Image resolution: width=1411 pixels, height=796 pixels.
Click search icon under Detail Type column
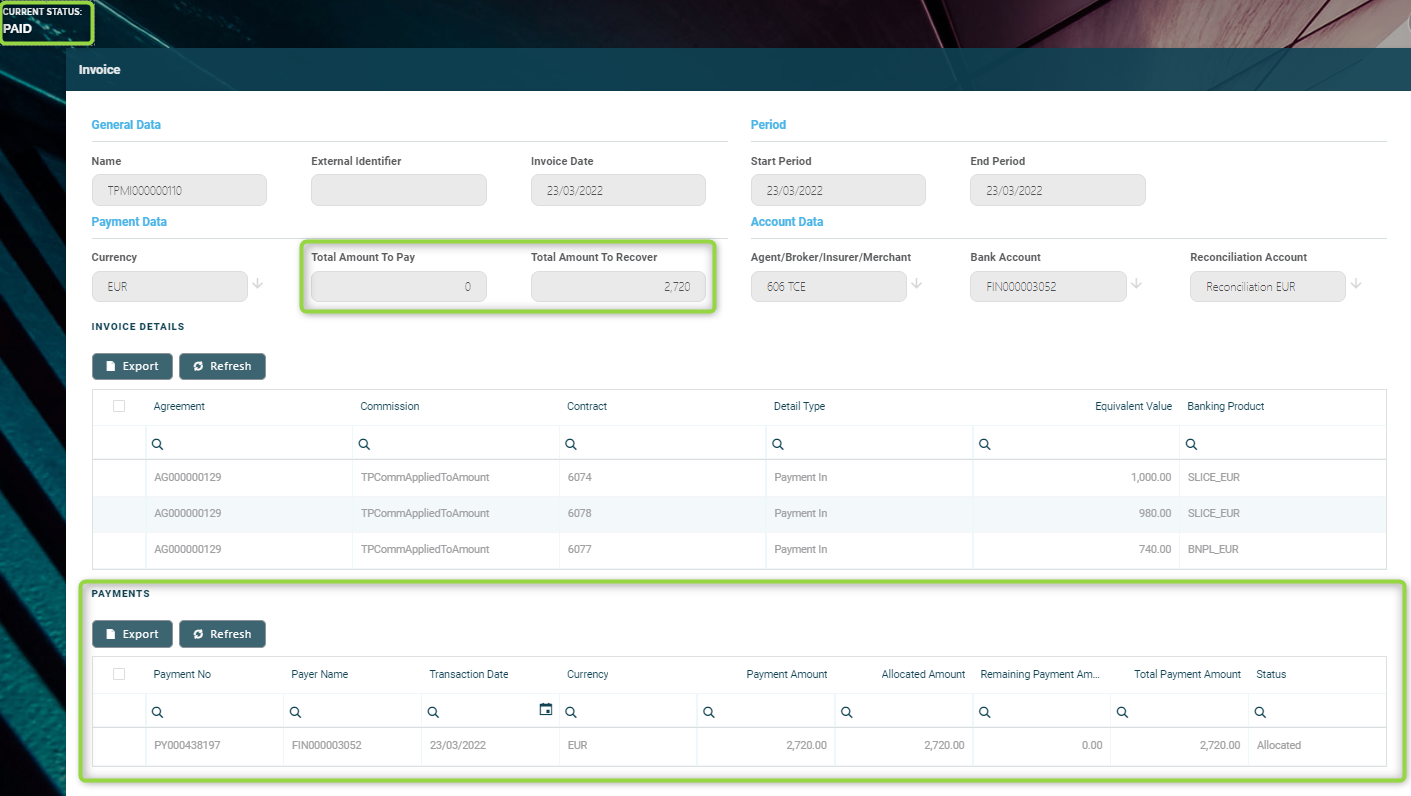[x=778, y=444]
